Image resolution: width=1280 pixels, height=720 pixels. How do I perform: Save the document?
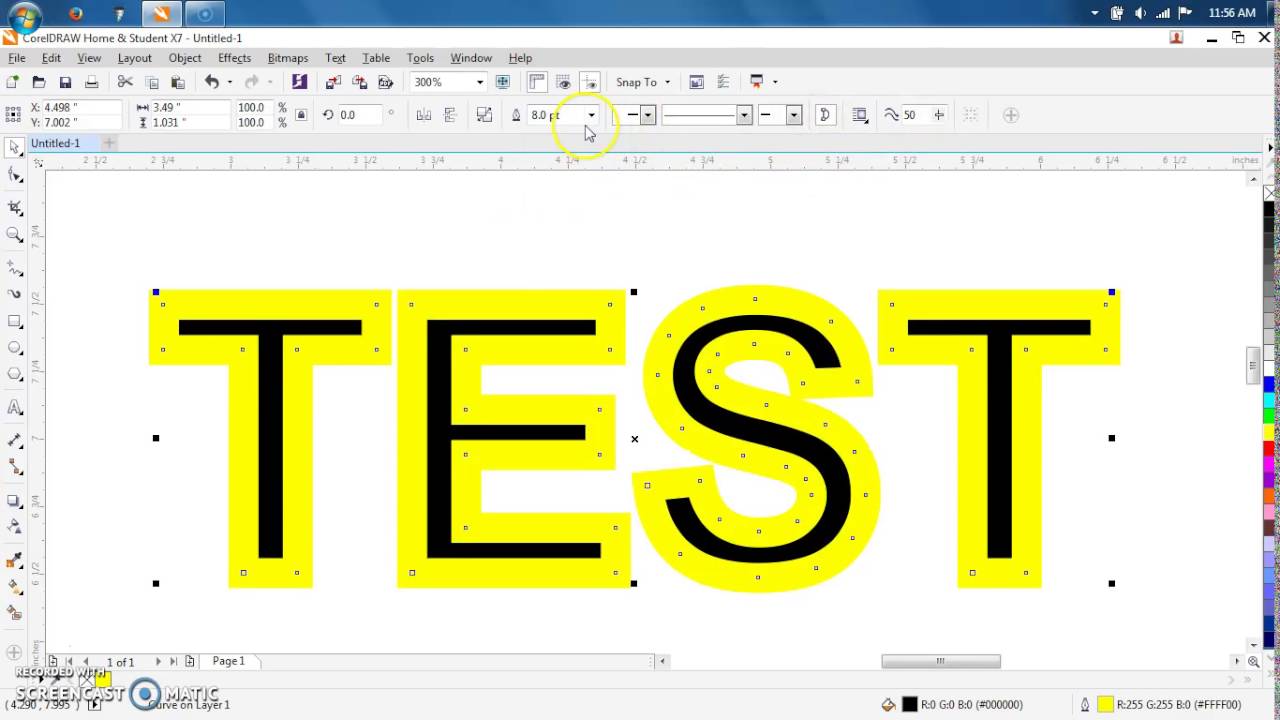65,82
